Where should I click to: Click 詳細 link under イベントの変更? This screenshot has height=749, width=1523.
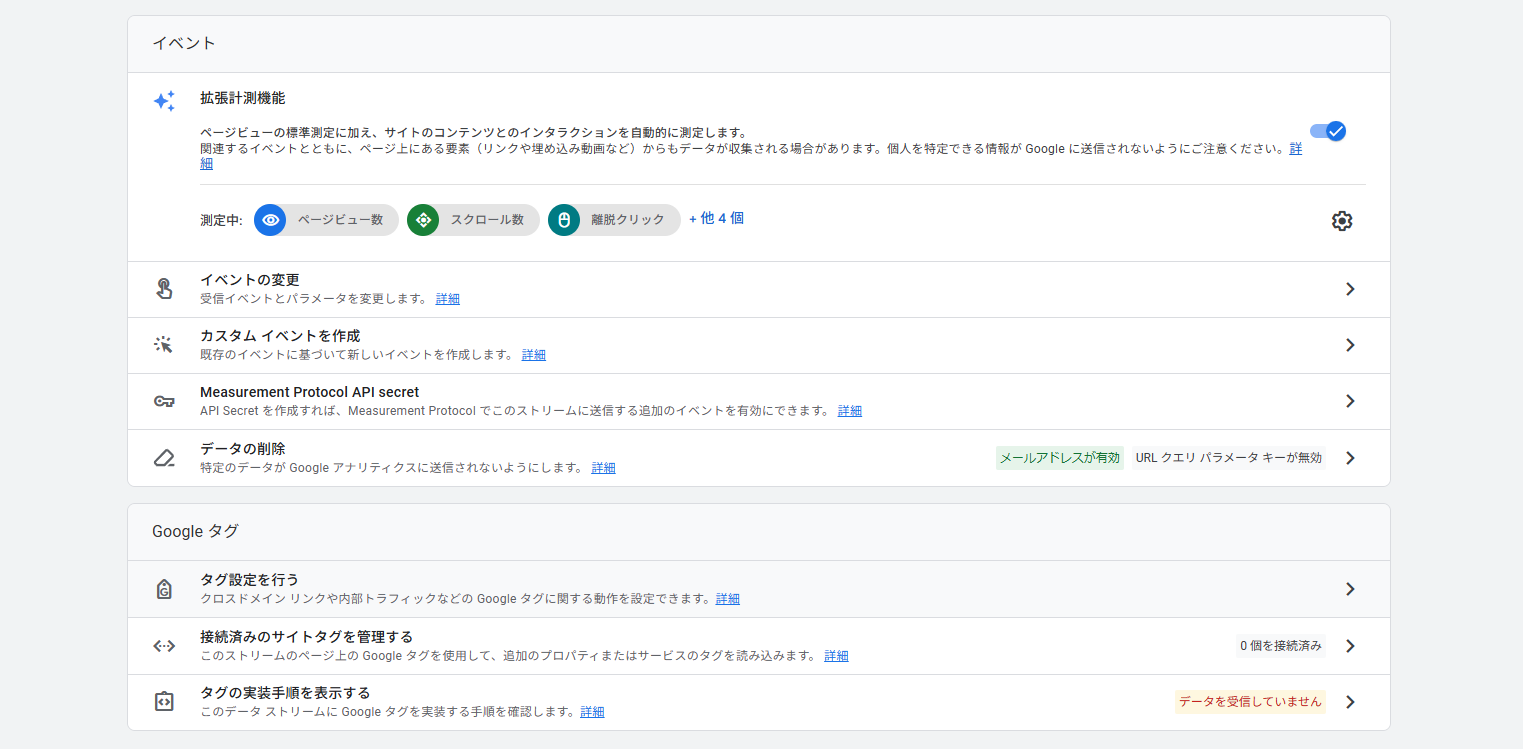(x=448, y=299)
